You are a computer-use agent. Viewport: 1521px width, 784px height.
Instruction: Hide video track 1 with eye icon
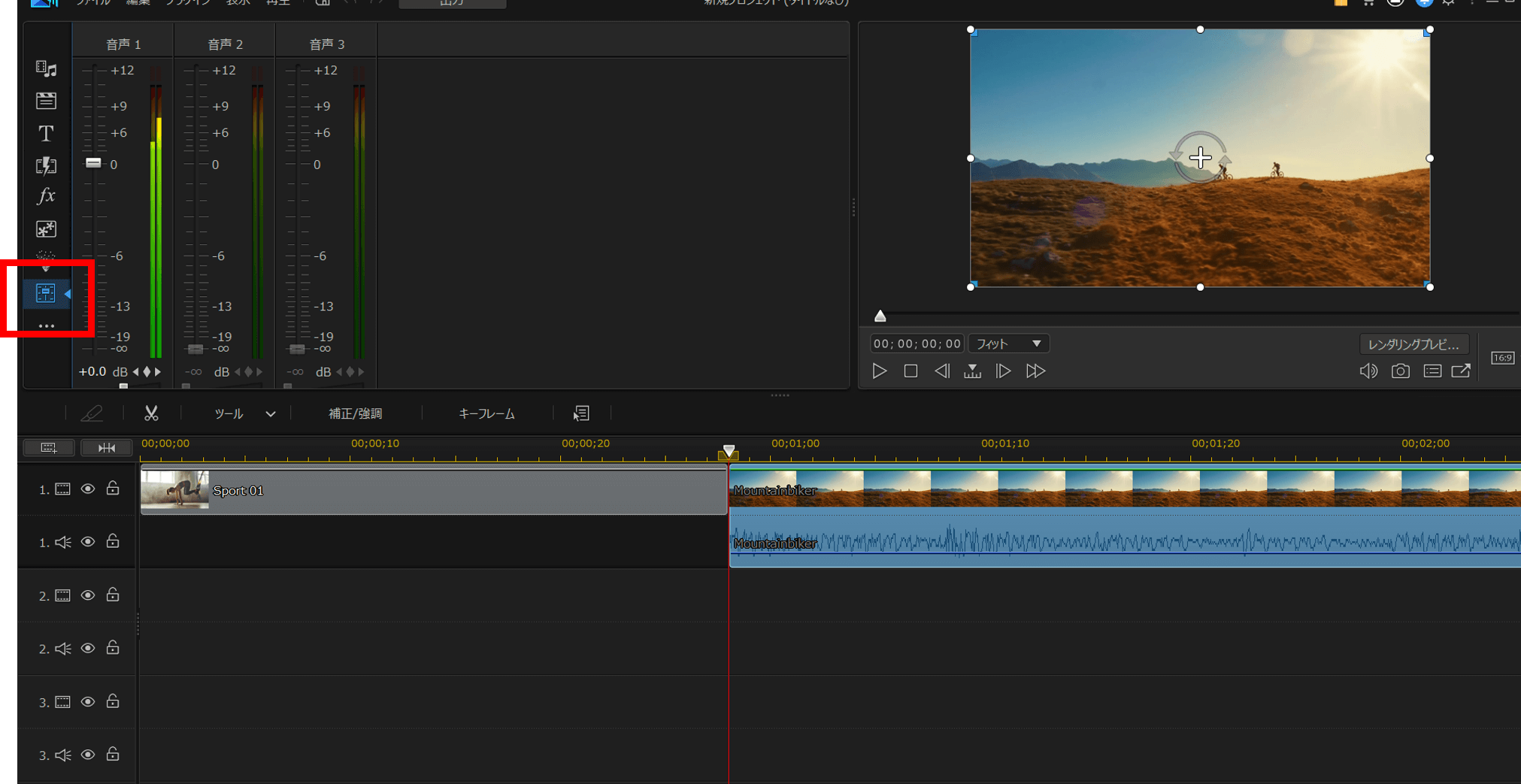[88, 489]
